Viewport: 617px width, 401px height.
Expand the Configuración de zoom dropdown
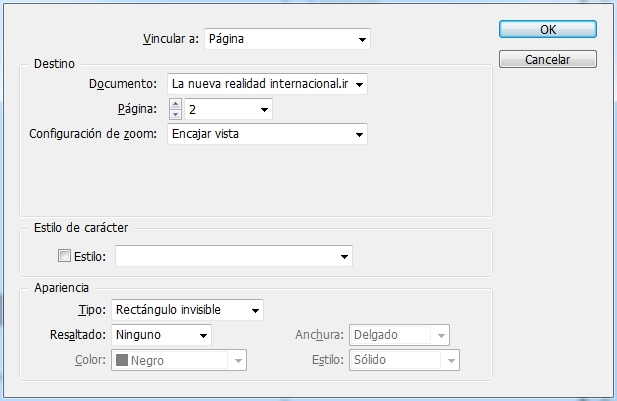pos(267,134)
